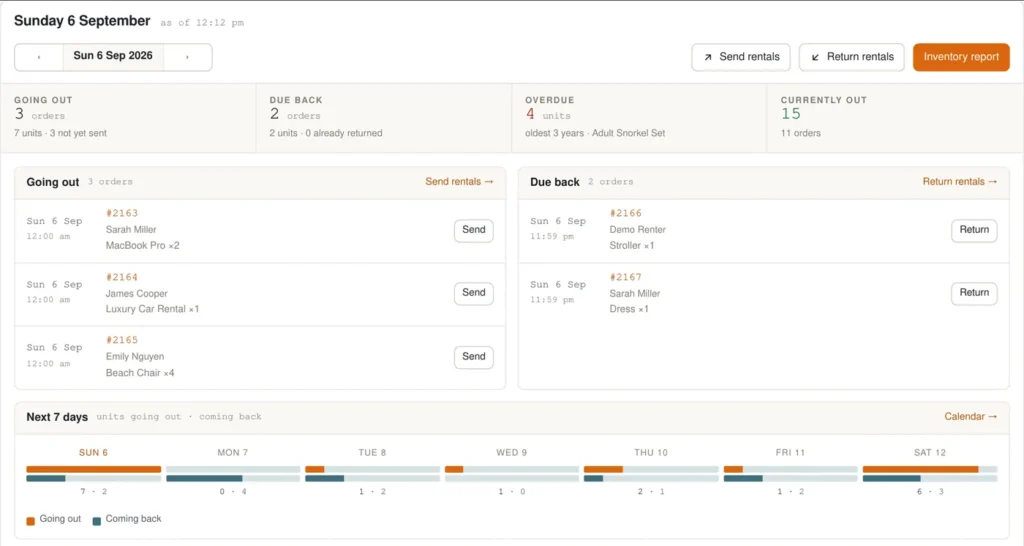The height and width of the screenshot is (546, 1024).
Task: Click '2 units · 0 already returned' text
Action: (x=326, y=133)
